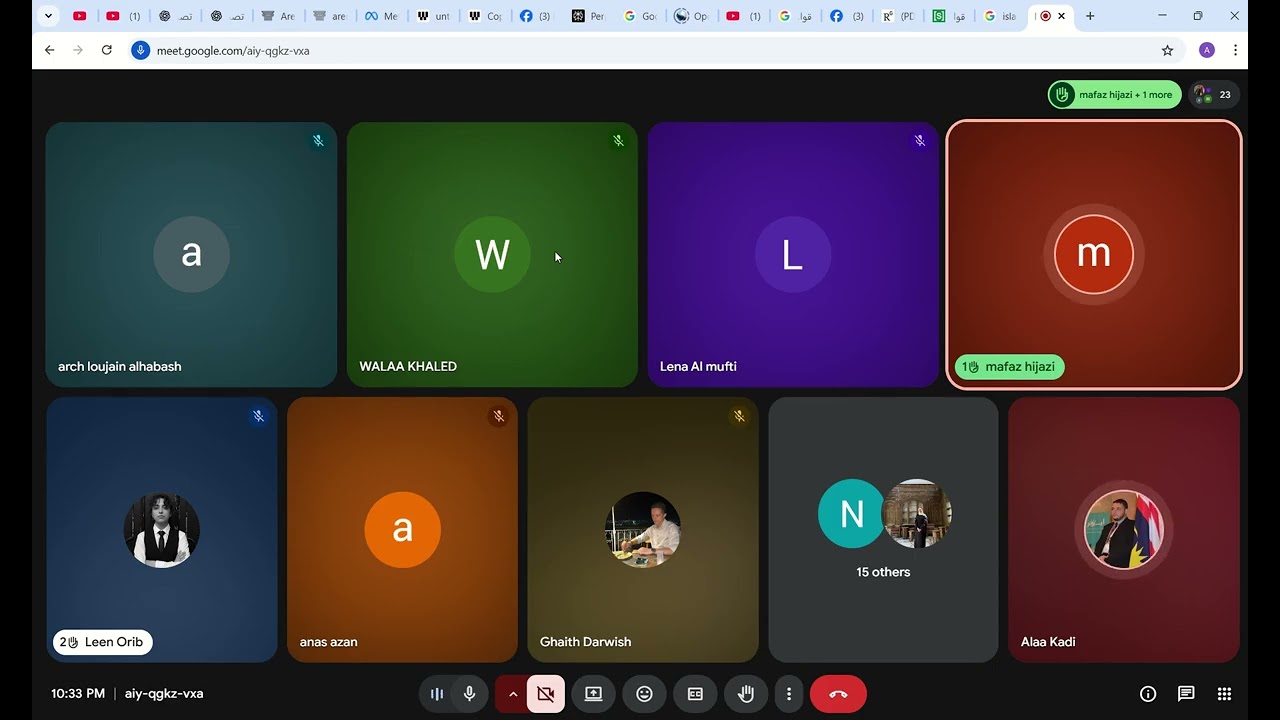Show all 23 participants
This screenshot has width=1280, height=720.
click(1215, 95)
